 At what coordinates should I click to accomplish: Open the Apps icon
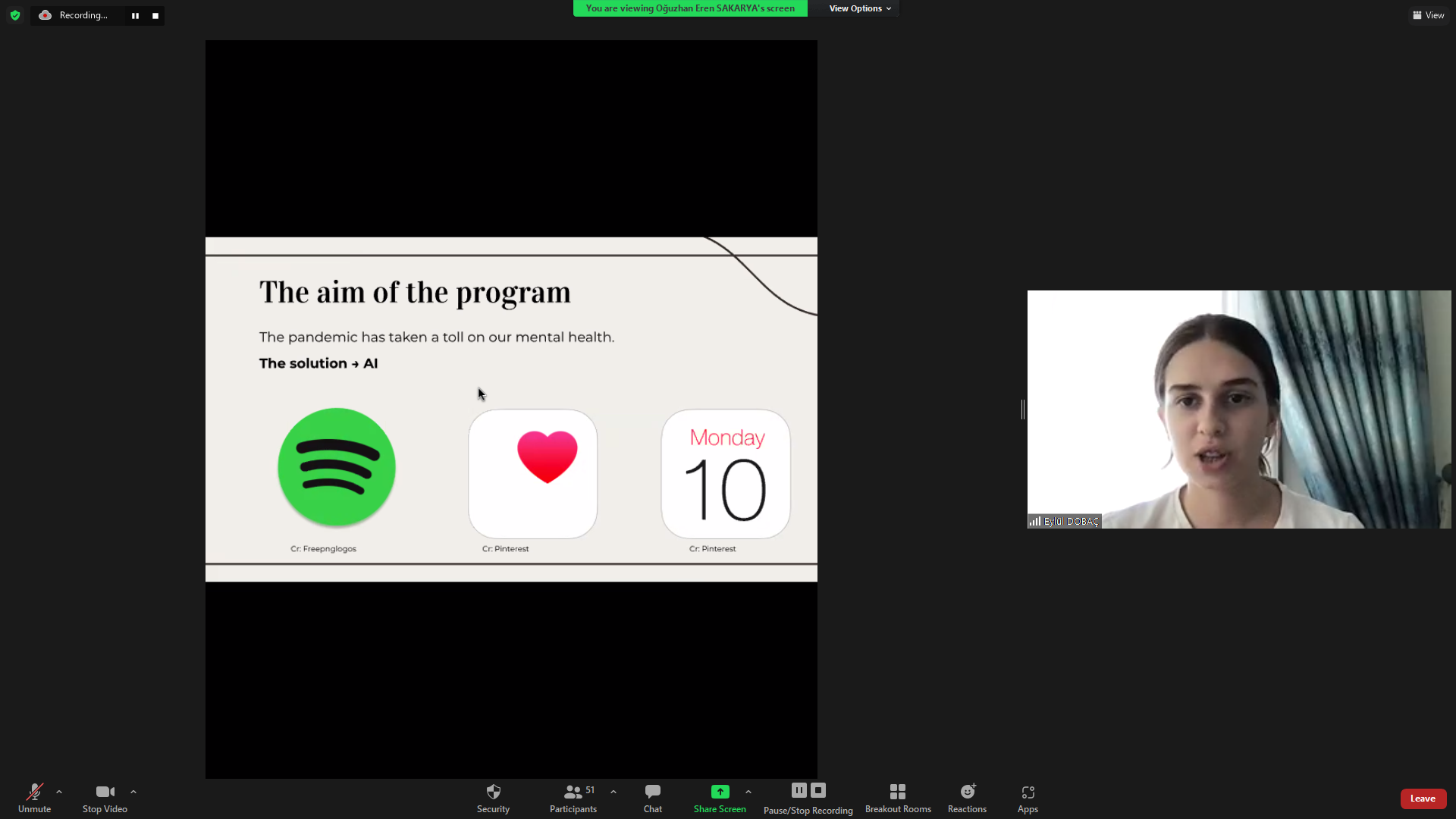click(x=1028, y=792)
